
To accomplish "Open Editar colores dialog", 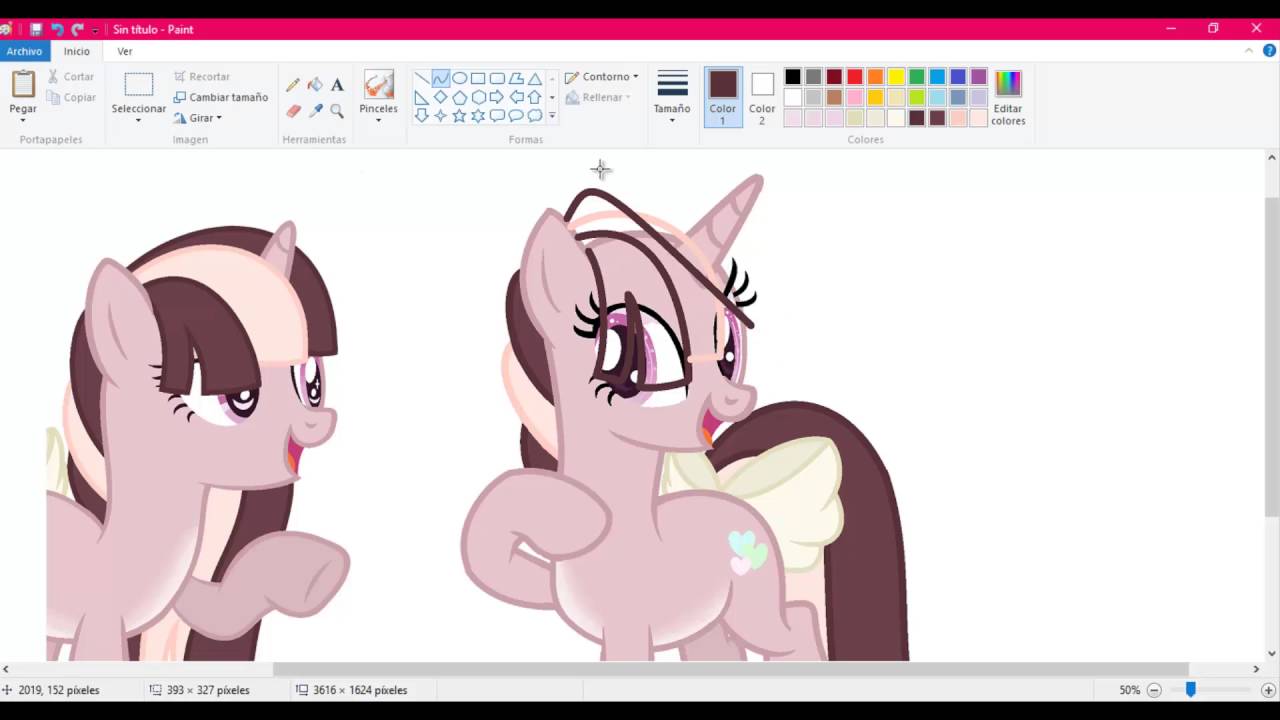I will point(1008,97).
